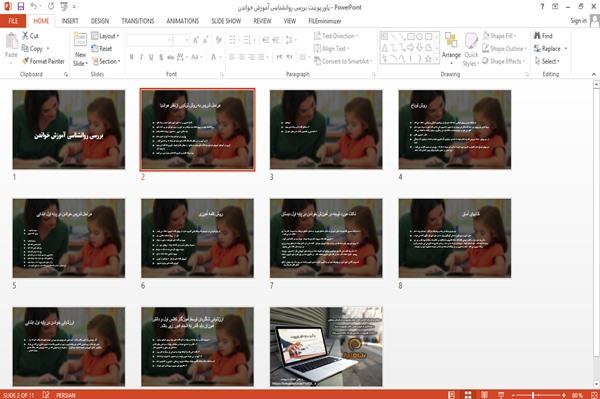Toggle right-to-left text direction button
The image size is (600, 399).
pyautogui.click(x=290, y=57)
